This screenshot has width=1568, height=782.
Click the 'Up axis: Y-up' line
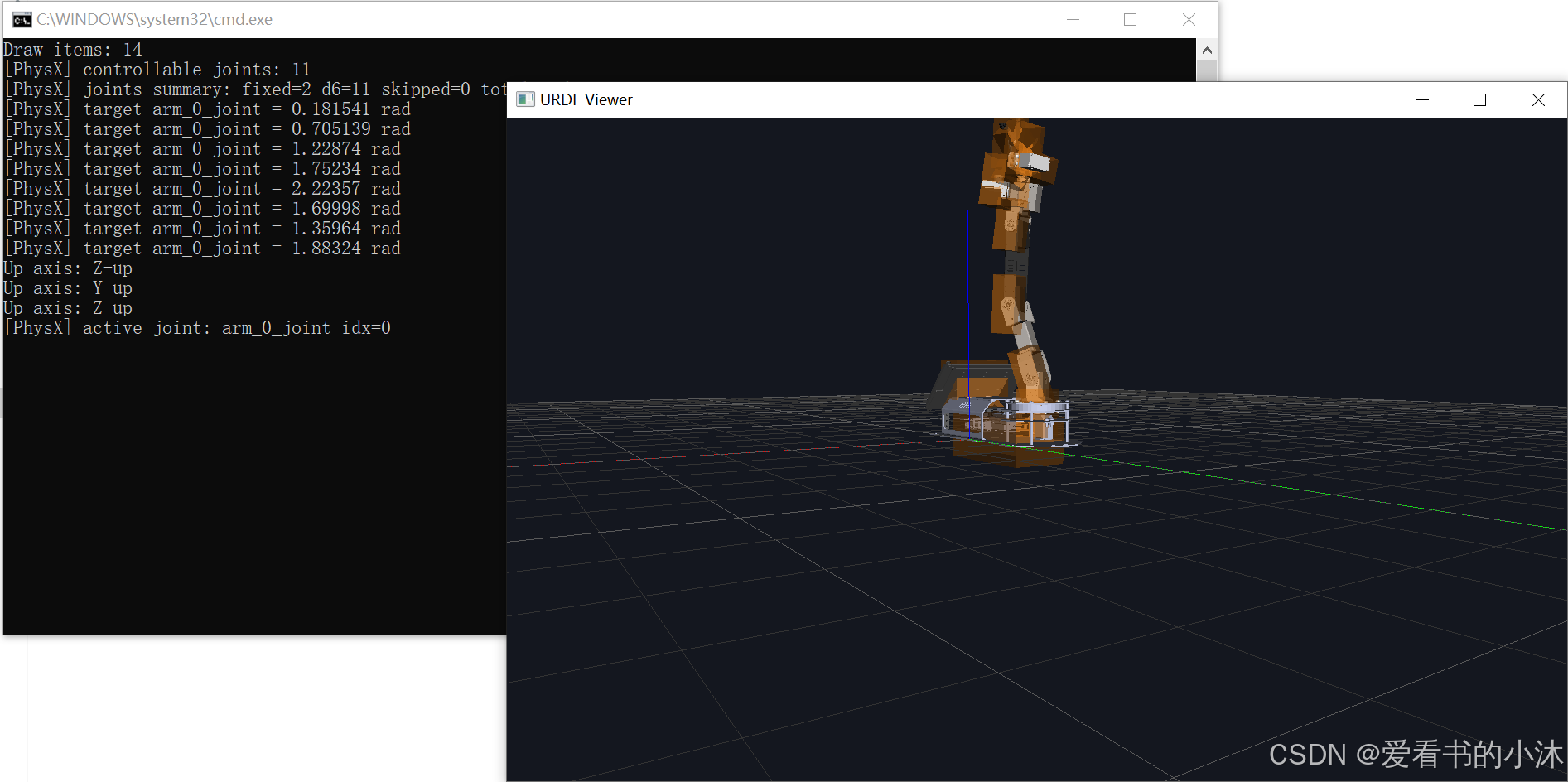pos(68,288)
